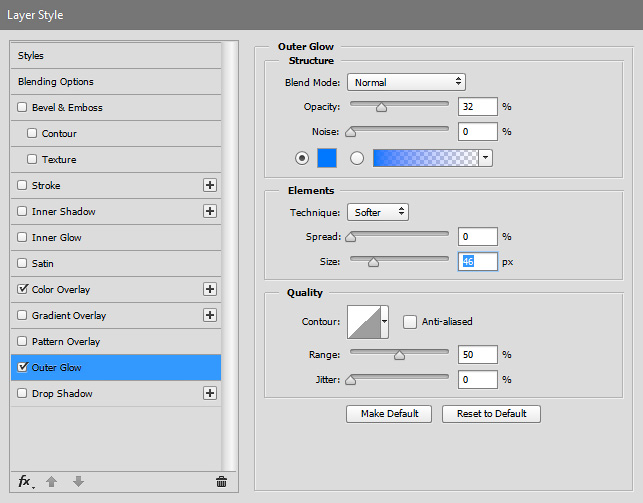643x503 pixels.
Task: Click the Noise slider handle
Action: coord(351,132)
